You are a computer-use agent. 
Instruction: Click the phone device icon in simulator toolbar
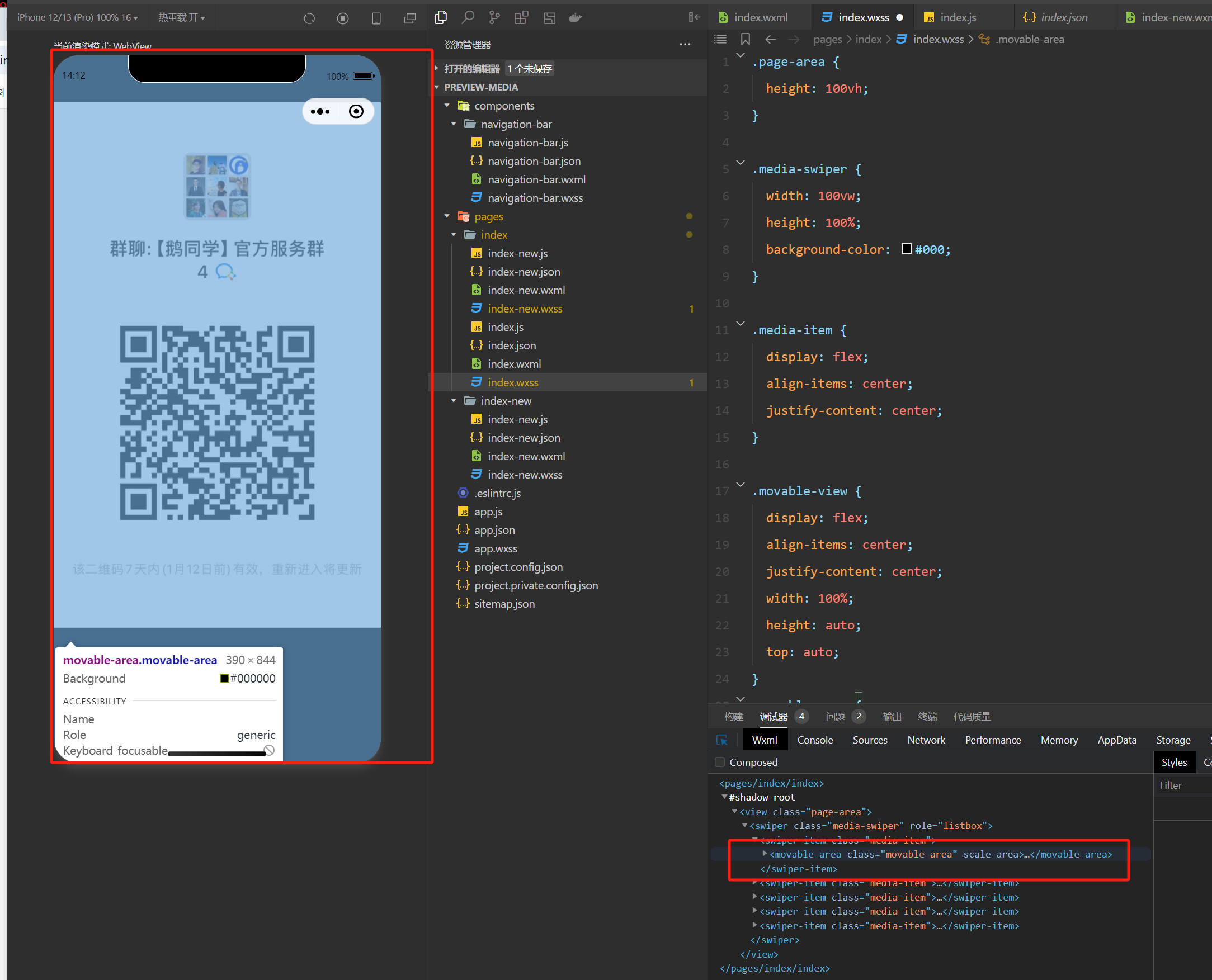(376, 18)
